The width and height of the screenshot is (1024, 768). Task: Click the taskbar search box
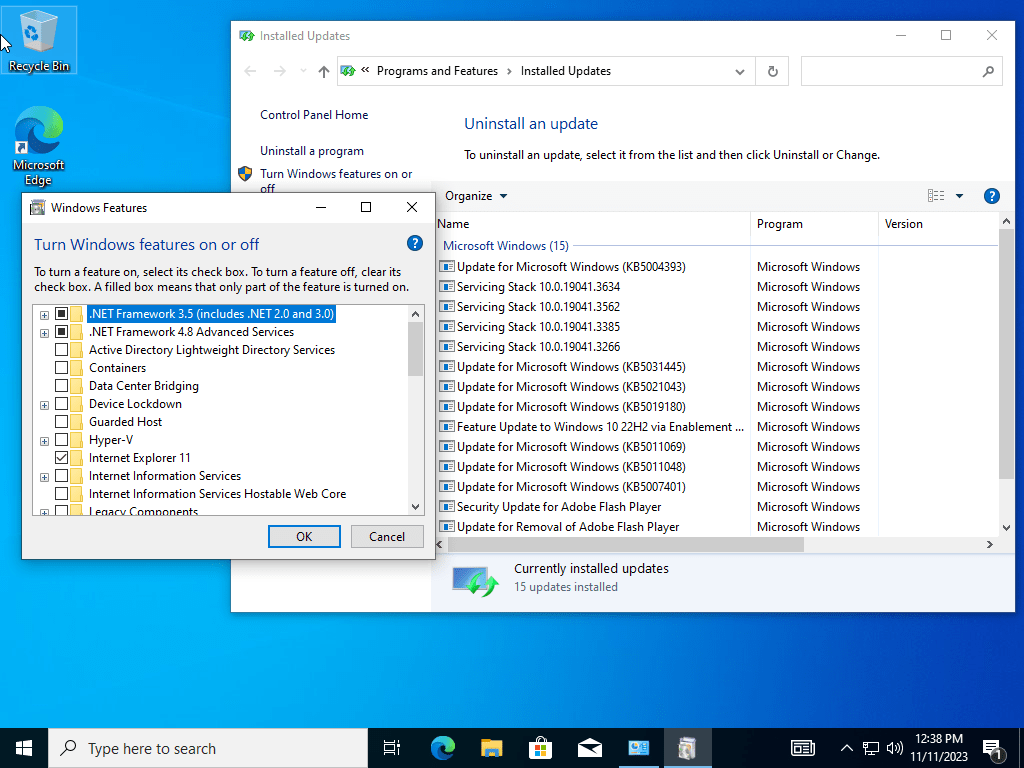(208, 748)
